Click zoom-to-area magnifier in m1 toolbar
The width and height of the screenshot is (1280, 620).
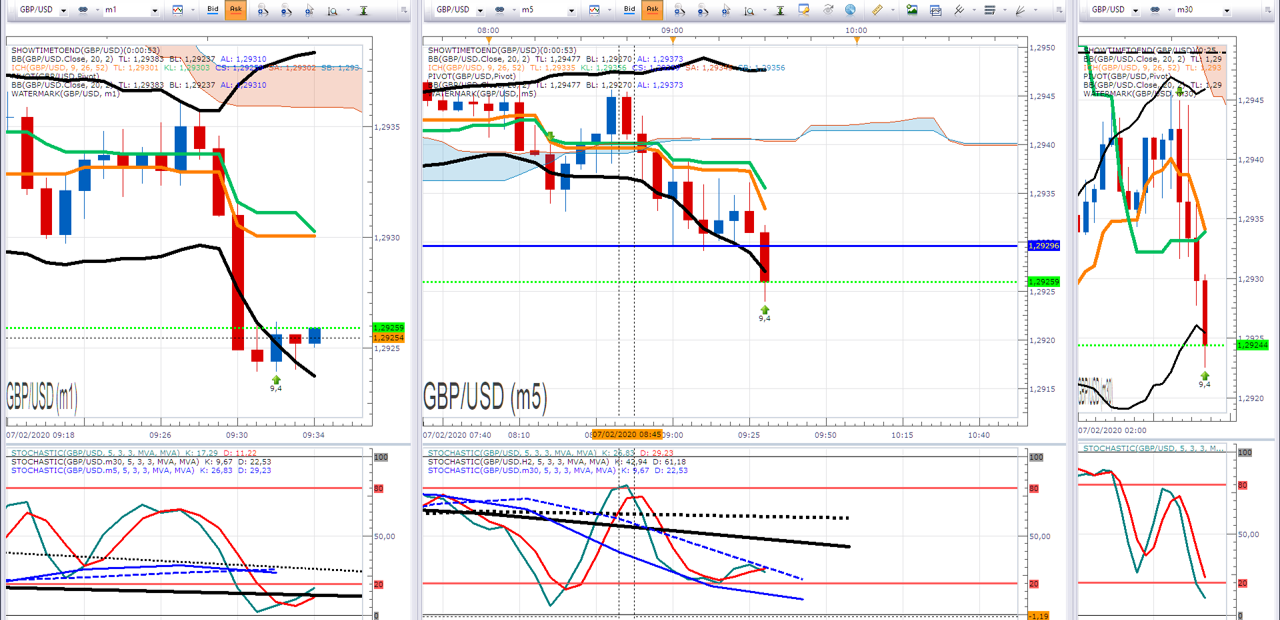click(333, 10)
